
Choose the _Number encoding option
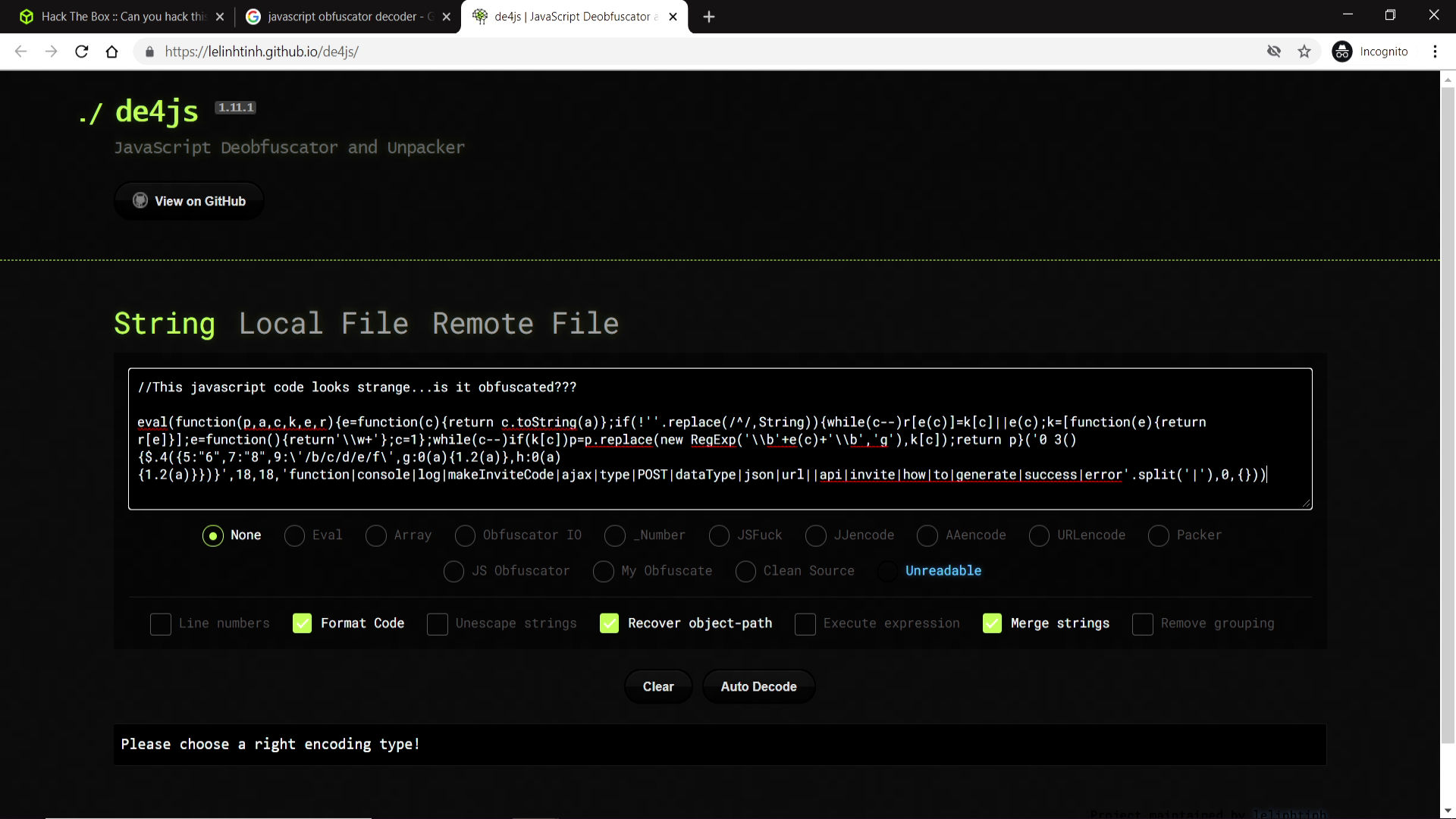(x=615, y=535)
